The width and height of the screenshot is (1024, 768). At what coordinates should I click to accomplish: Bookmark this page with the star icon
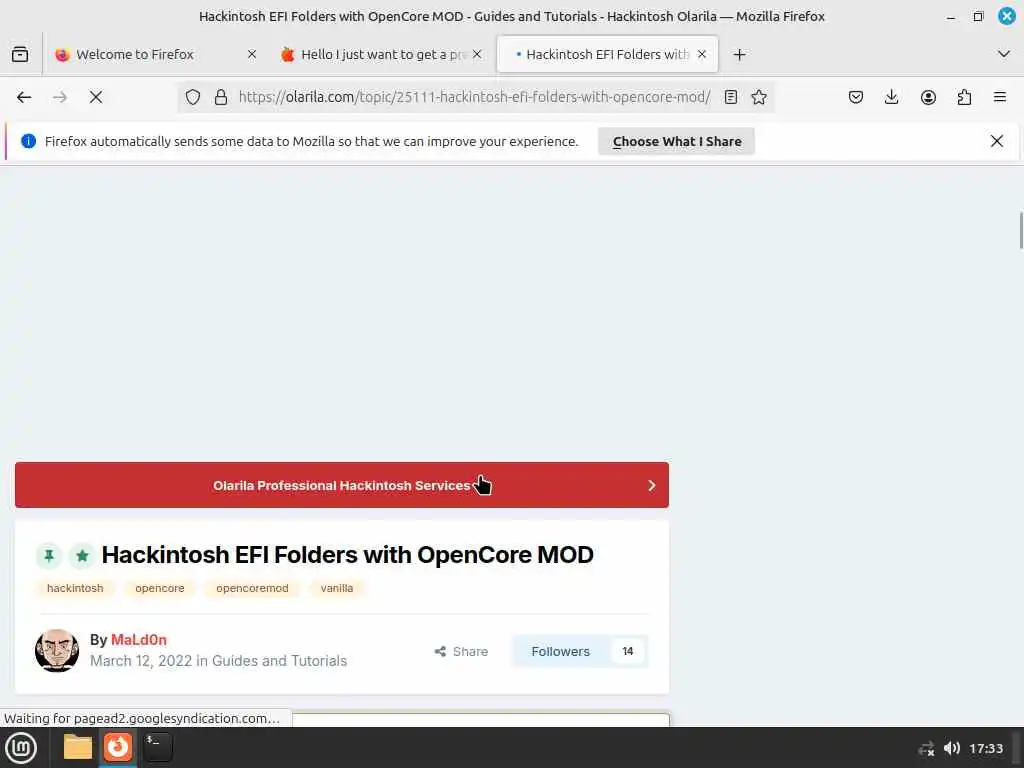(x=759, y=97)
